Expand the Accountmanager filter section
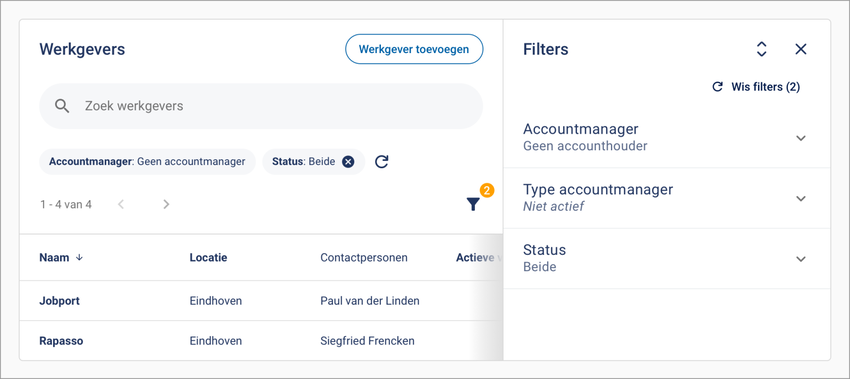This screenshot has height=379, width=850. coord(801,138)
